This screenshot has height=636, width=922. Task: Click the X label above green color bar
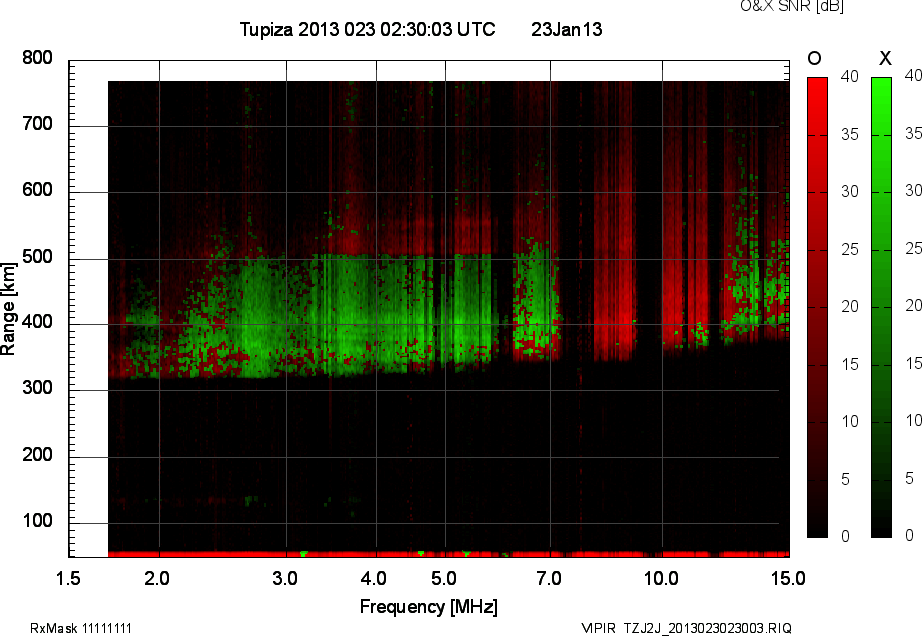point(885,58)
